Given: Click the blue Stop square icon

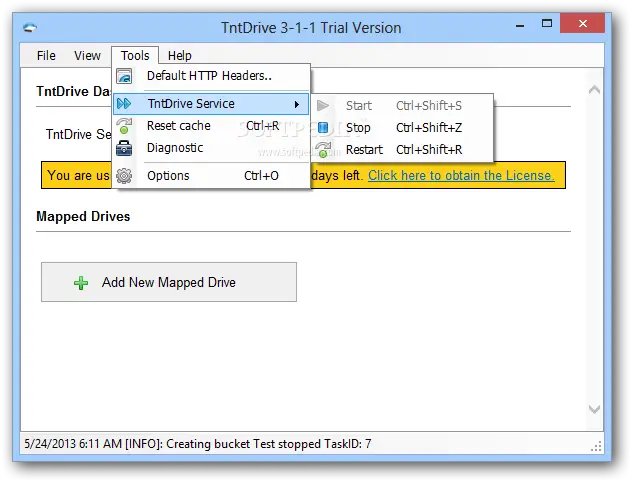Looking at the screenshot, I should click(x=323, y=128).
